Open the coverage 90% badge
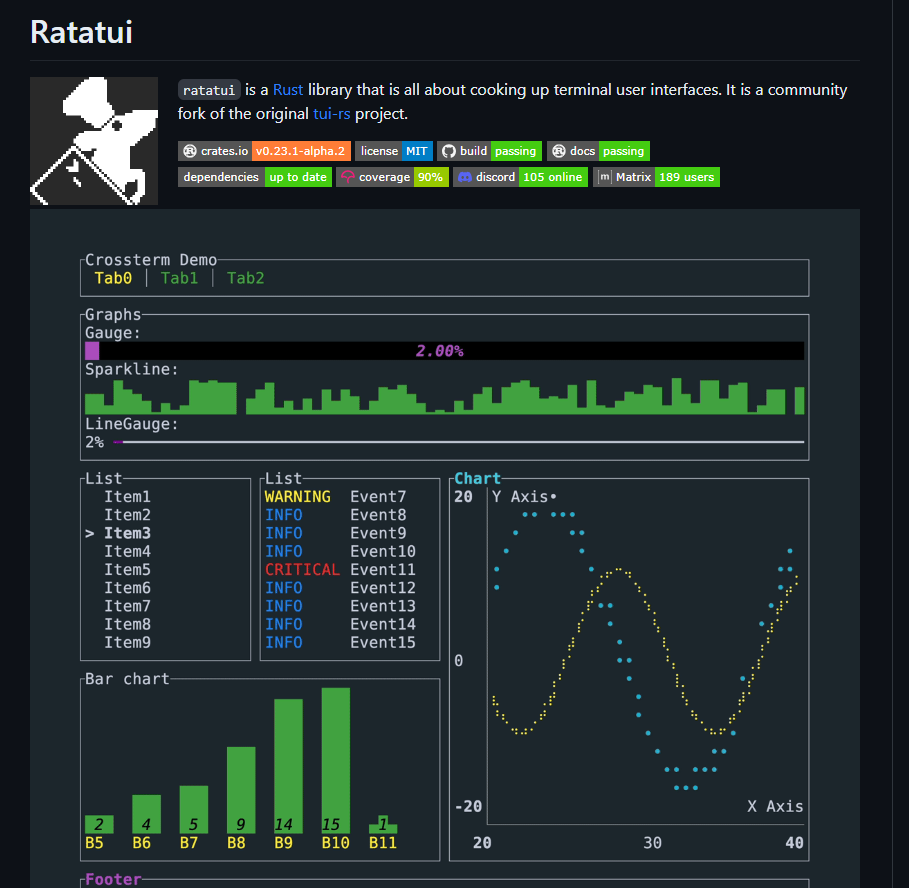909x888 pixels. (x=394, y=177)
